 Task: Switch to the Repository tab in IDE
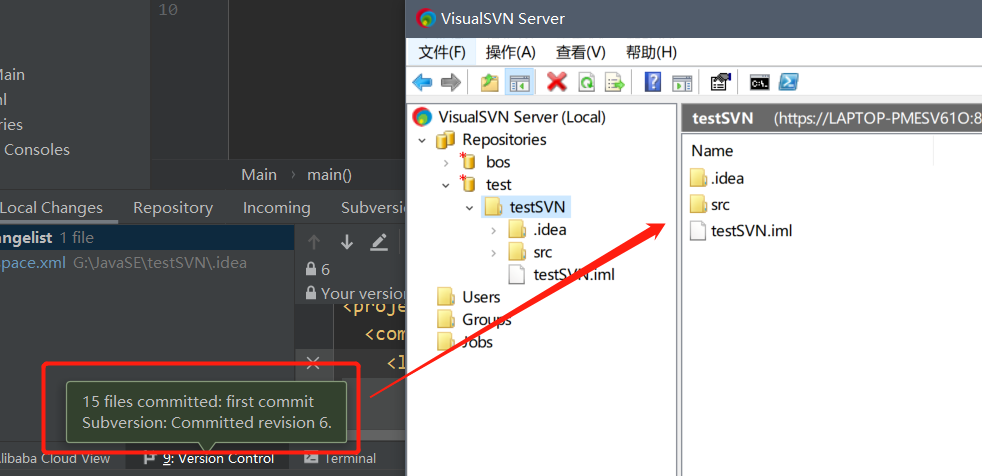pyautogui.click(x=173, y=208)
